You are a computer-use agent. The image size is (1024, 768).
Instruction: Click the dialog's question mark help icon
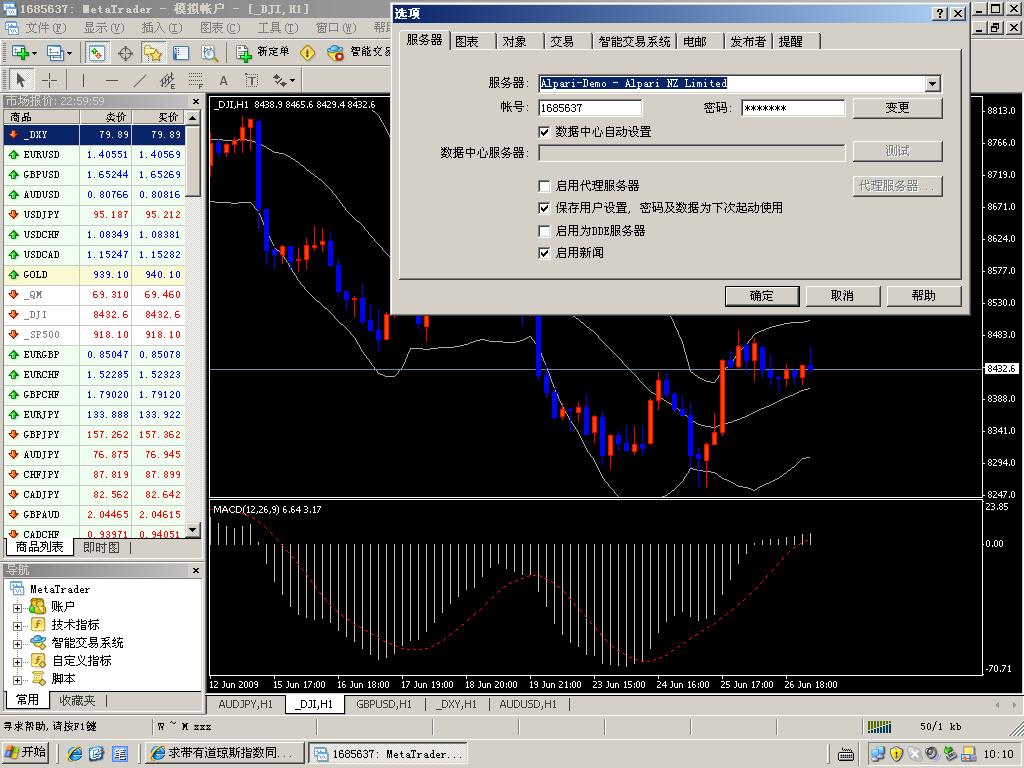pyautogui.click(x=940, y=13)
